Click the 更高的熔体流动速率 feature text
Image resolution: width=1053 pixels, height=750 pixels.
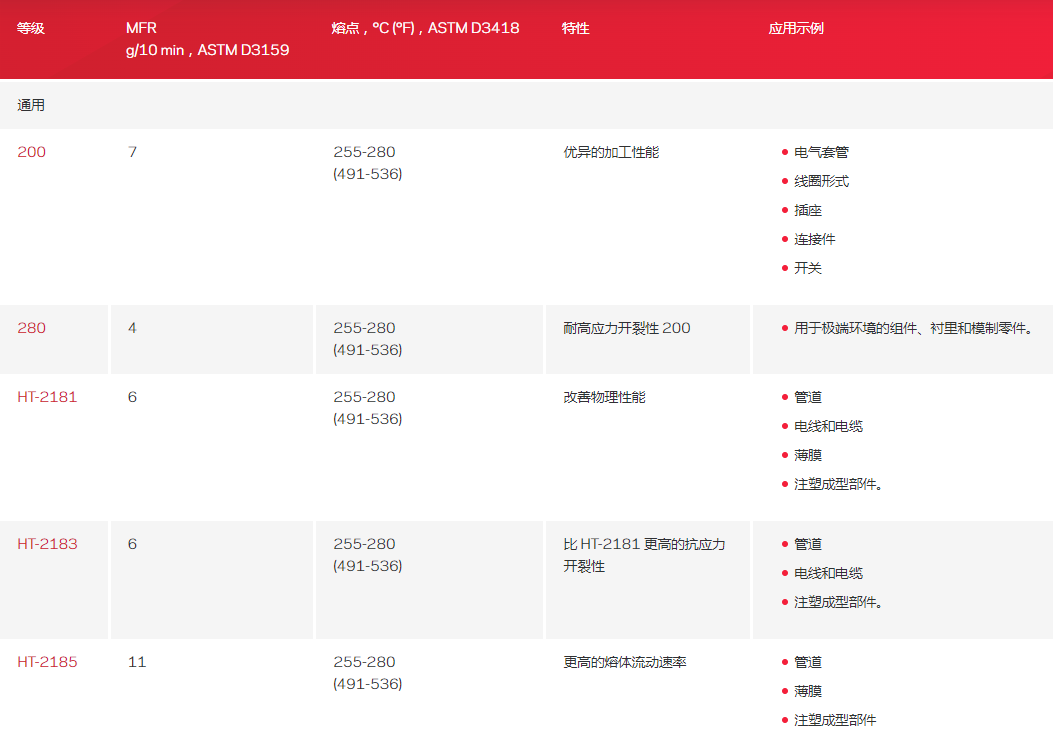[x=624, y=662]
